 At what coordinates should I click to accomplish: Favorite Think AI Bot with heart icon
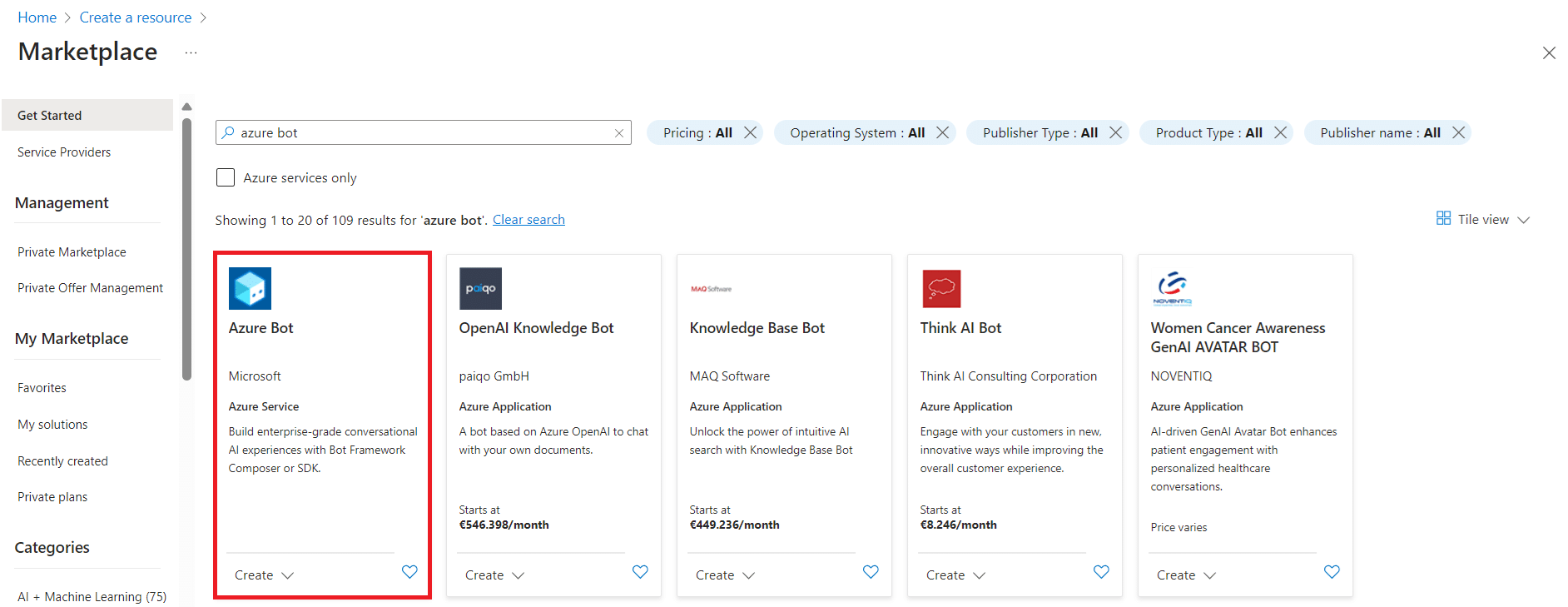coord(1101,572)
